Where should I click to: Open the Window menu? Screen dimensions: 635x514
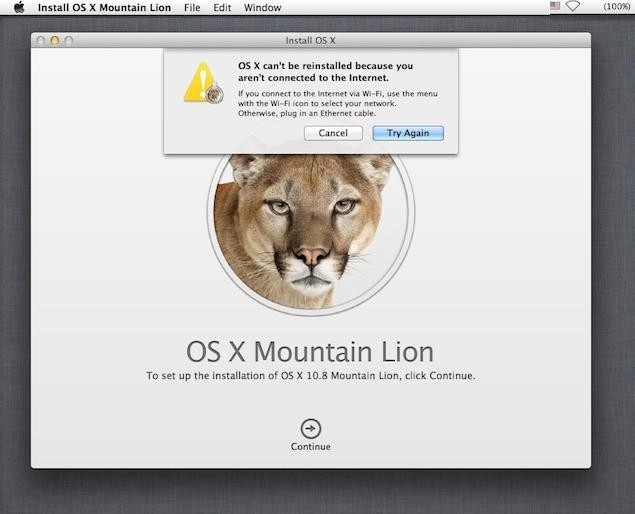tap(262, 7)
